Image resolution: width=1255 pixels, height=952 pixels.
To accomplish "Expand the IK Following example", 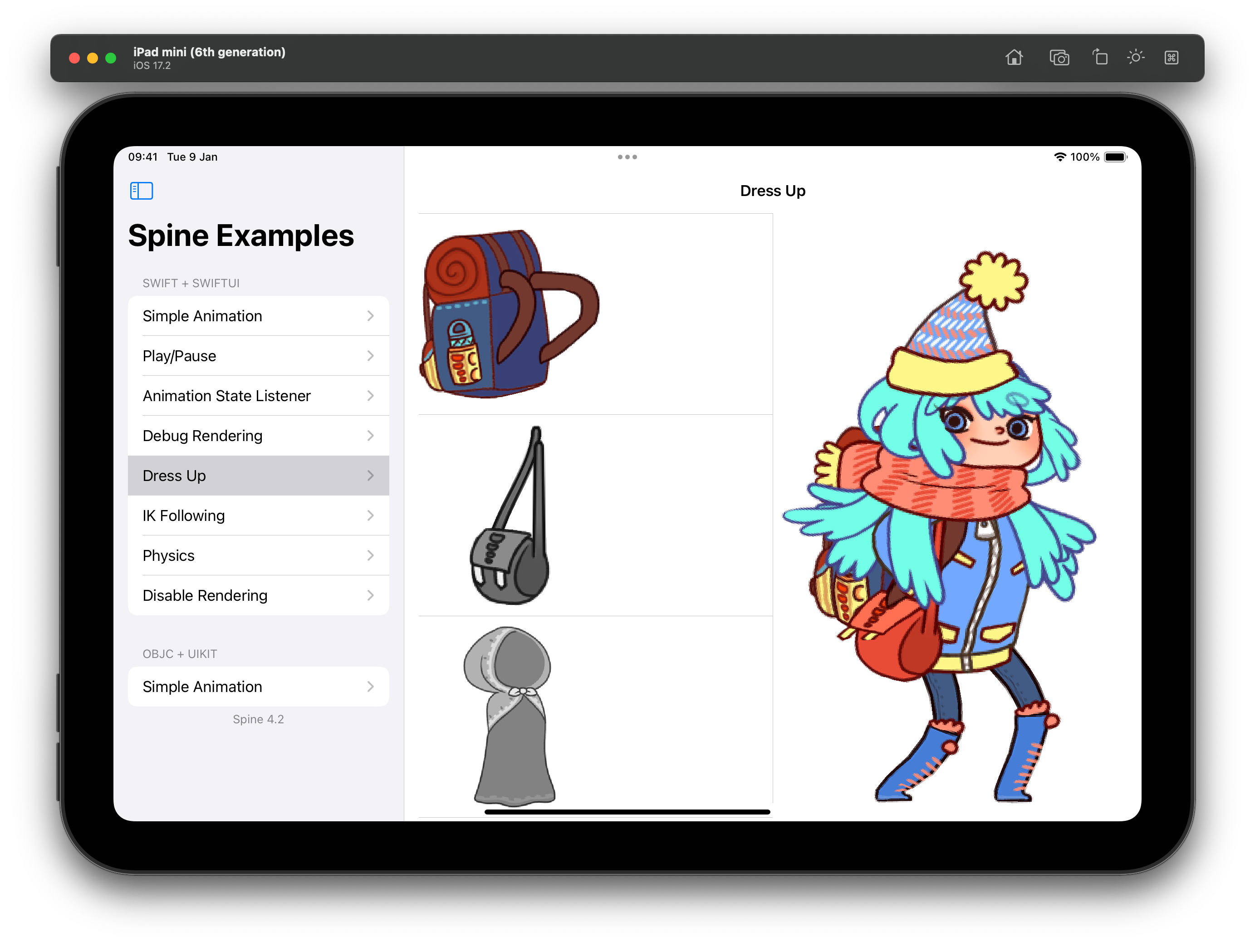I will coord(258,515).
